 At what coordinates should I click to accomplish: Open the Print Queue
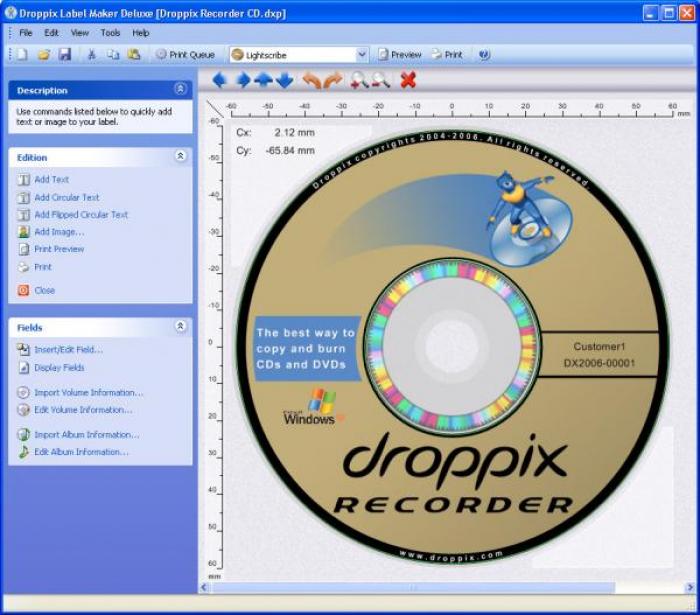tap(185, 54)
